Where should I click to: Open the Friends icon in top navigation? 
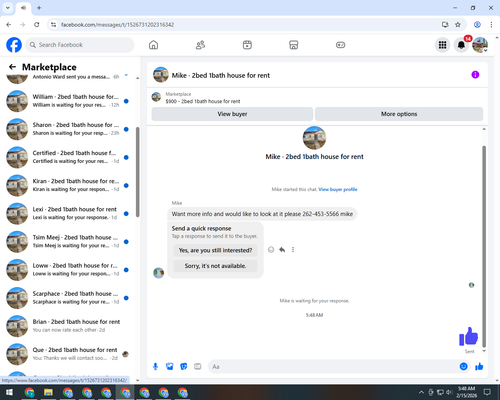coord(200,45)
